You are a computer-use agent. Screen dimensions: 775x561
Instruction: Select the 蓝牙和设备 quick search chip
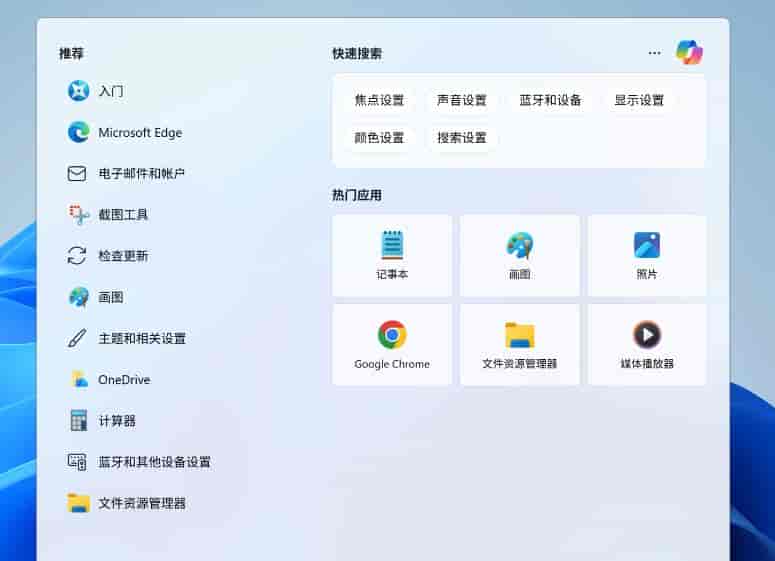[550, 100]
